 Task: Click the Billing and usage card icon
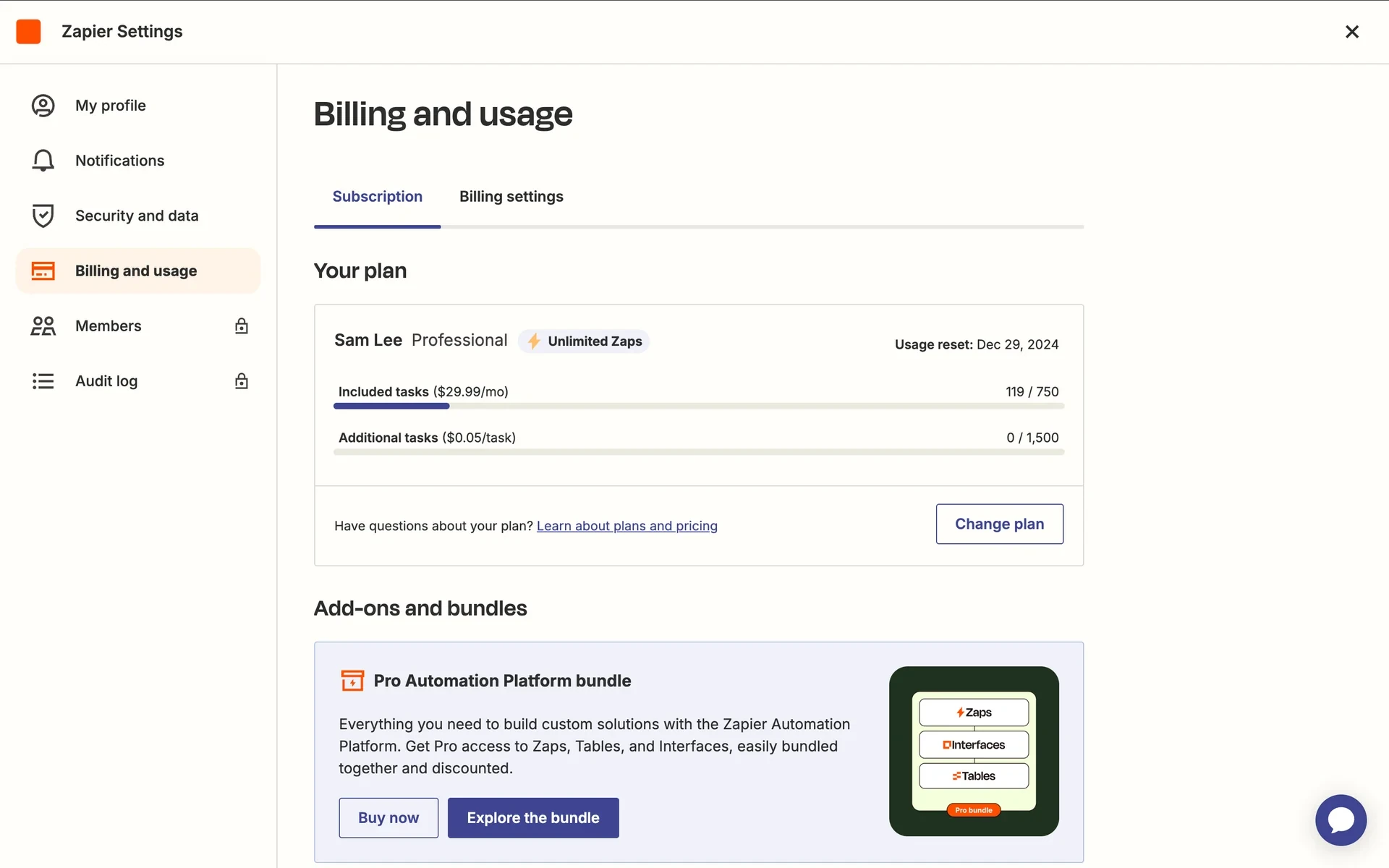coord(43,271)
